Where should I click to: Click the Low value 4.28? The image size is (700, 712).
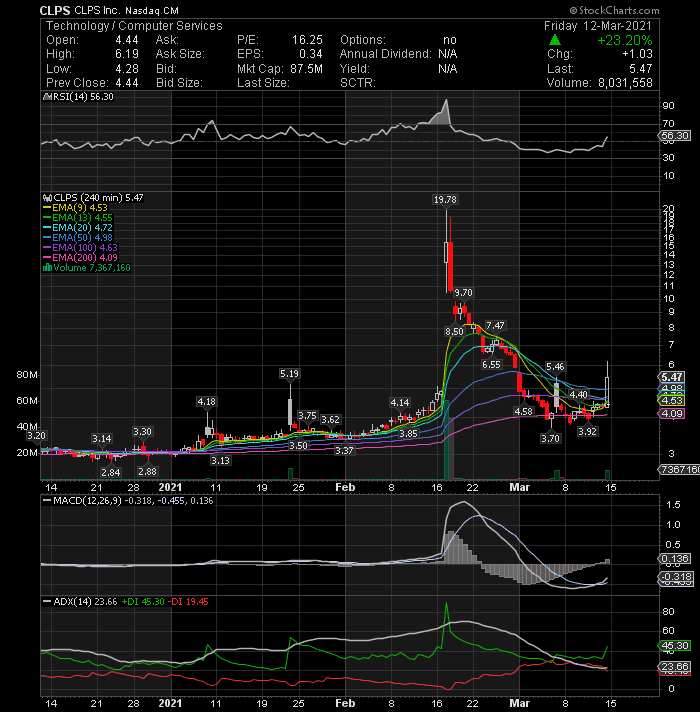[127, 69]
